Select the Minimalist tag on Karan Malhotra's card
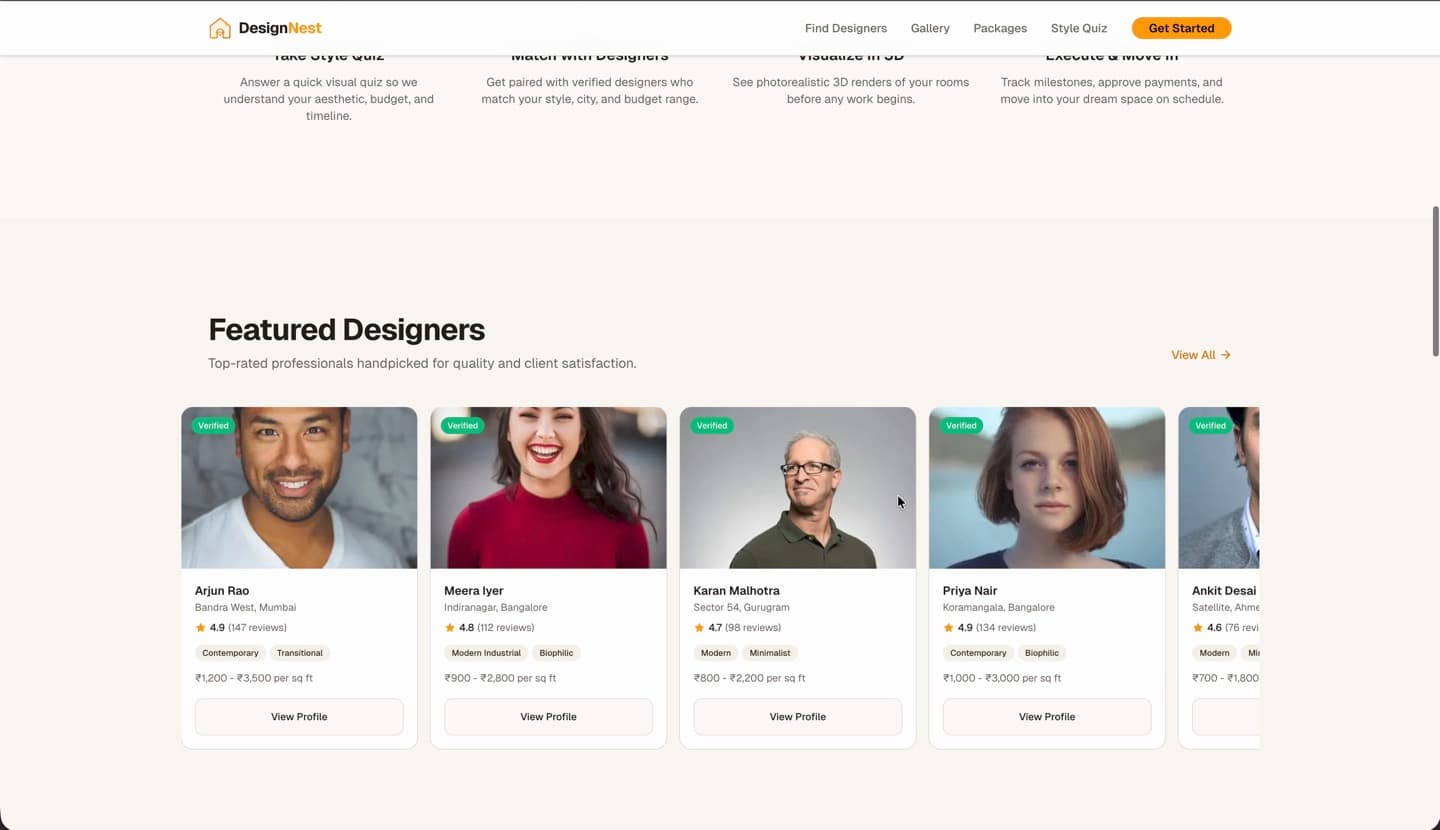Image resolution: width=1440 pixels, height=830 pixels. (770, 653)
